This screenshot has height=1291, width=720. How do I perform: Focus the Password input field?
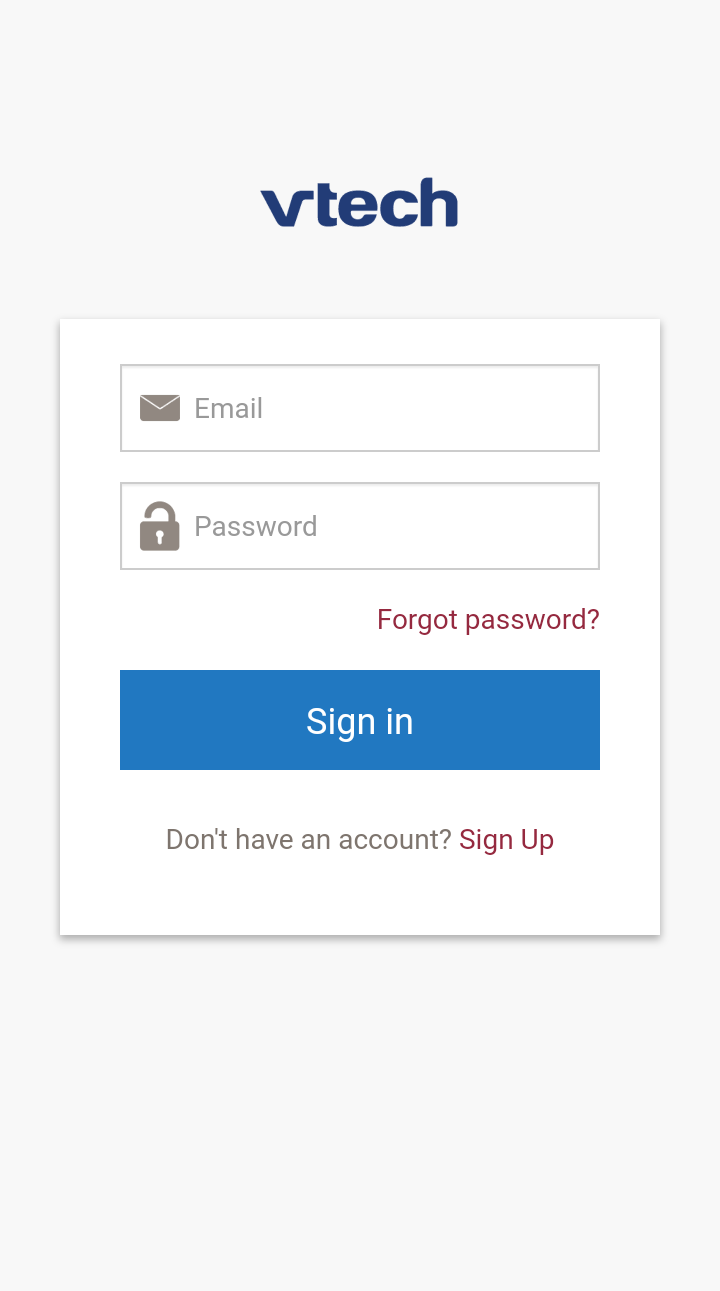390,526
